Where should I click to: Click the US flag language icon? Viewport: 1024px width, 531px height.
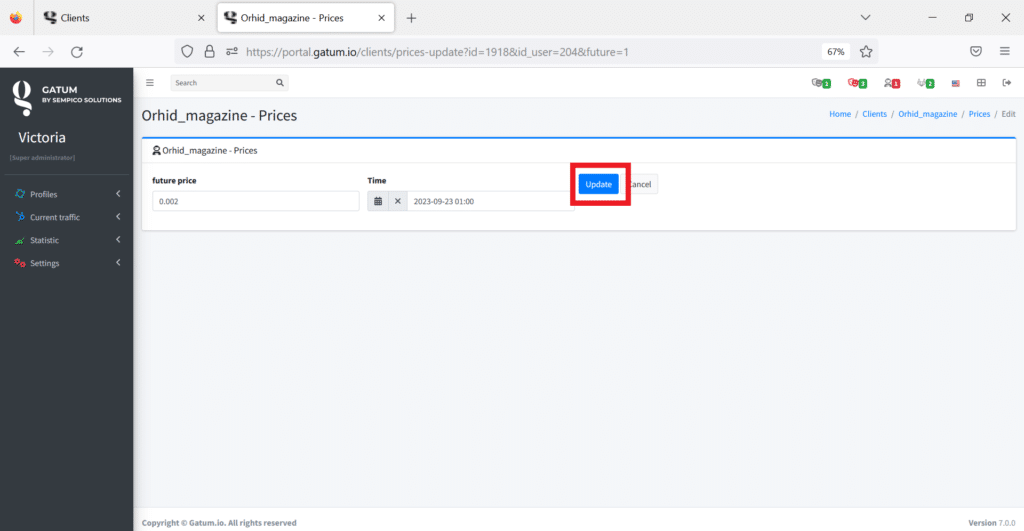955,84
